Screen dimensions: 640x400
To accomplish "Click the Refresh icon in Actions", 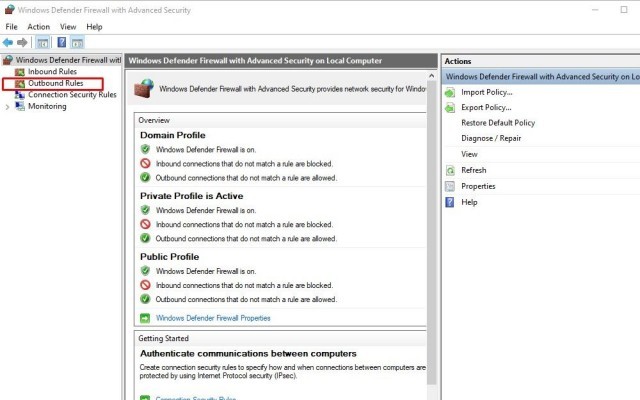I will click(x=450, y=170).
